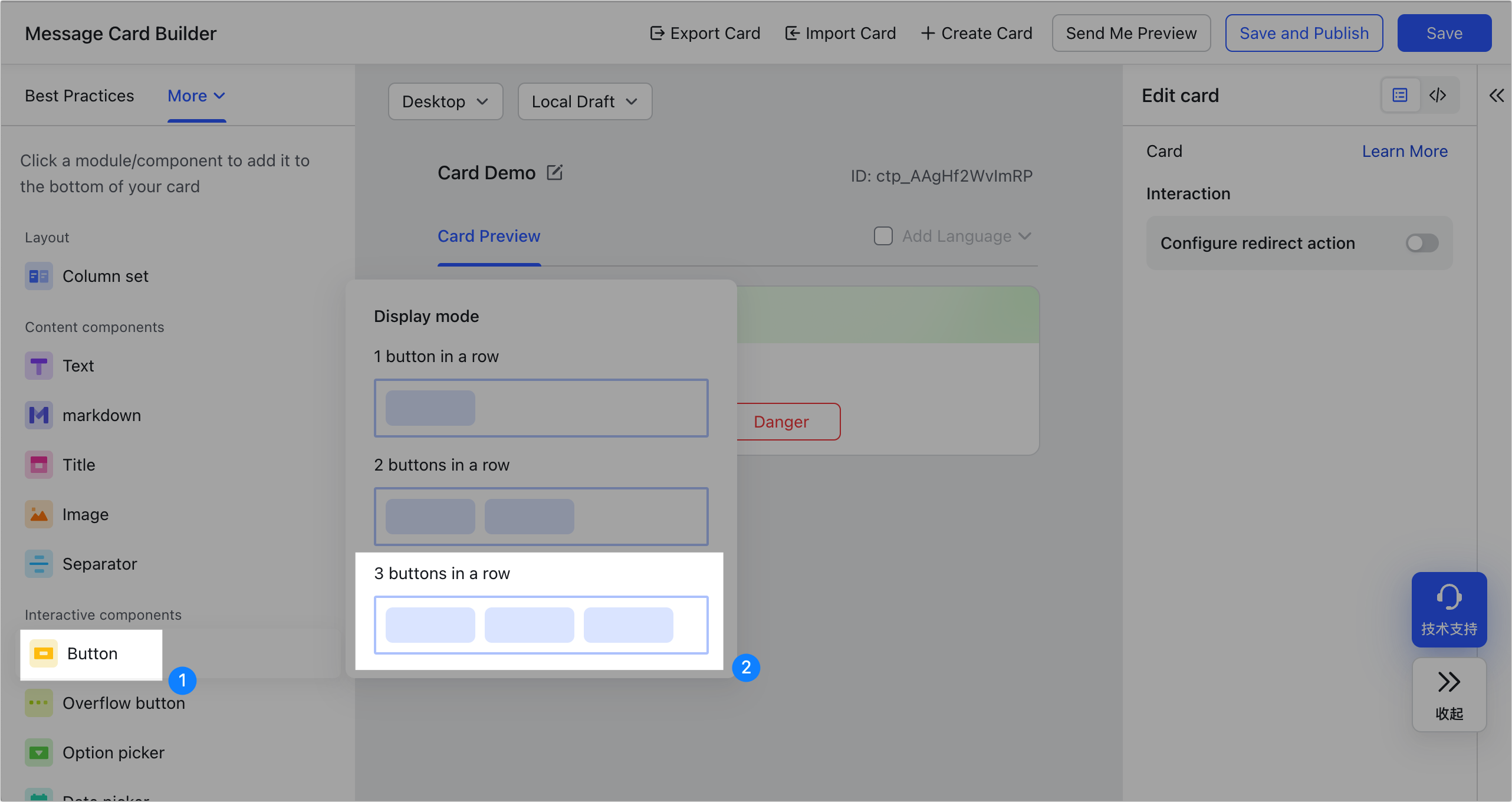The height and width of the screenshot is (802, 1512).
Task: Click the Column set layout icon
Action: coord(39,276)
